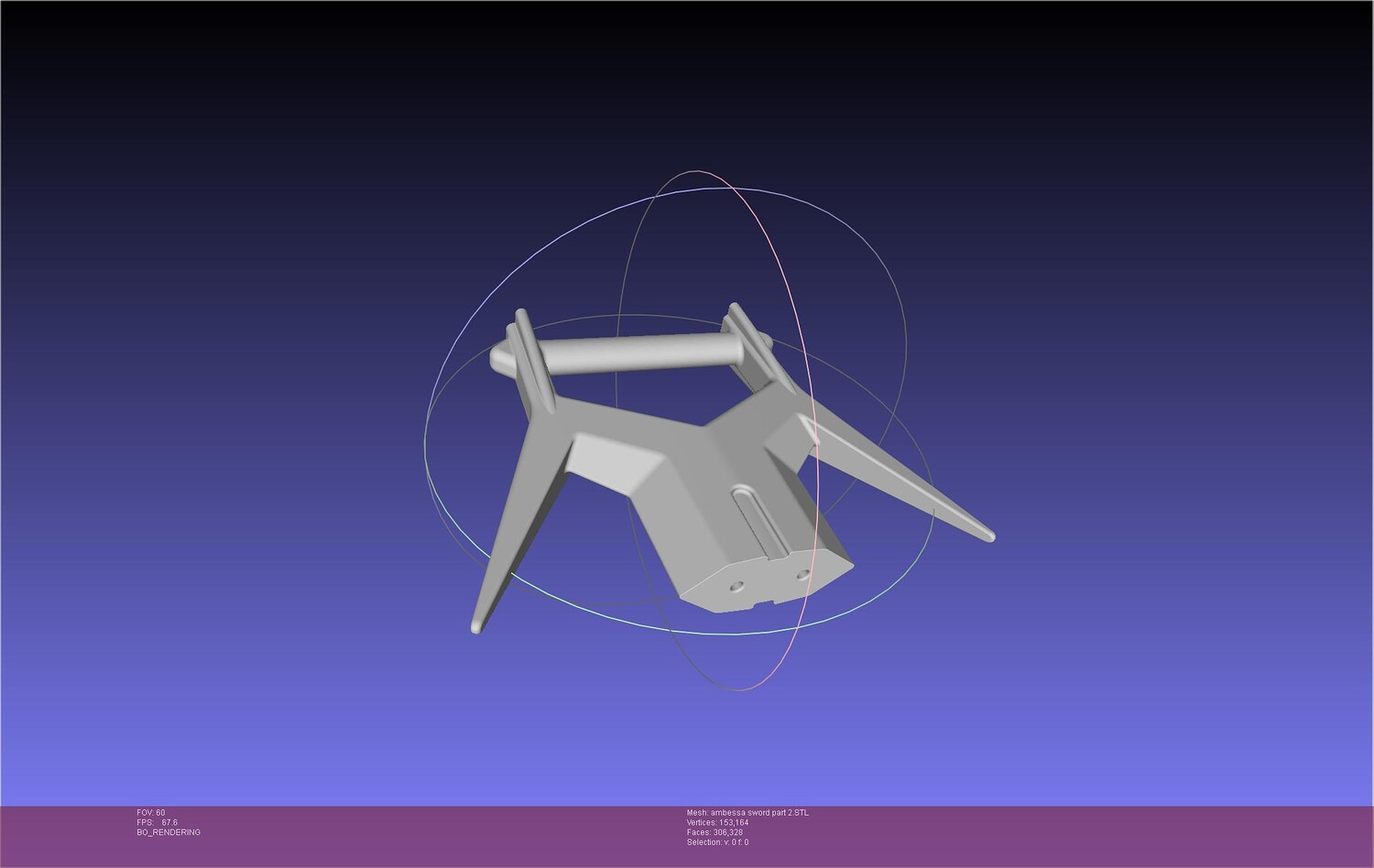Click the Faces count line

point(714,833)
